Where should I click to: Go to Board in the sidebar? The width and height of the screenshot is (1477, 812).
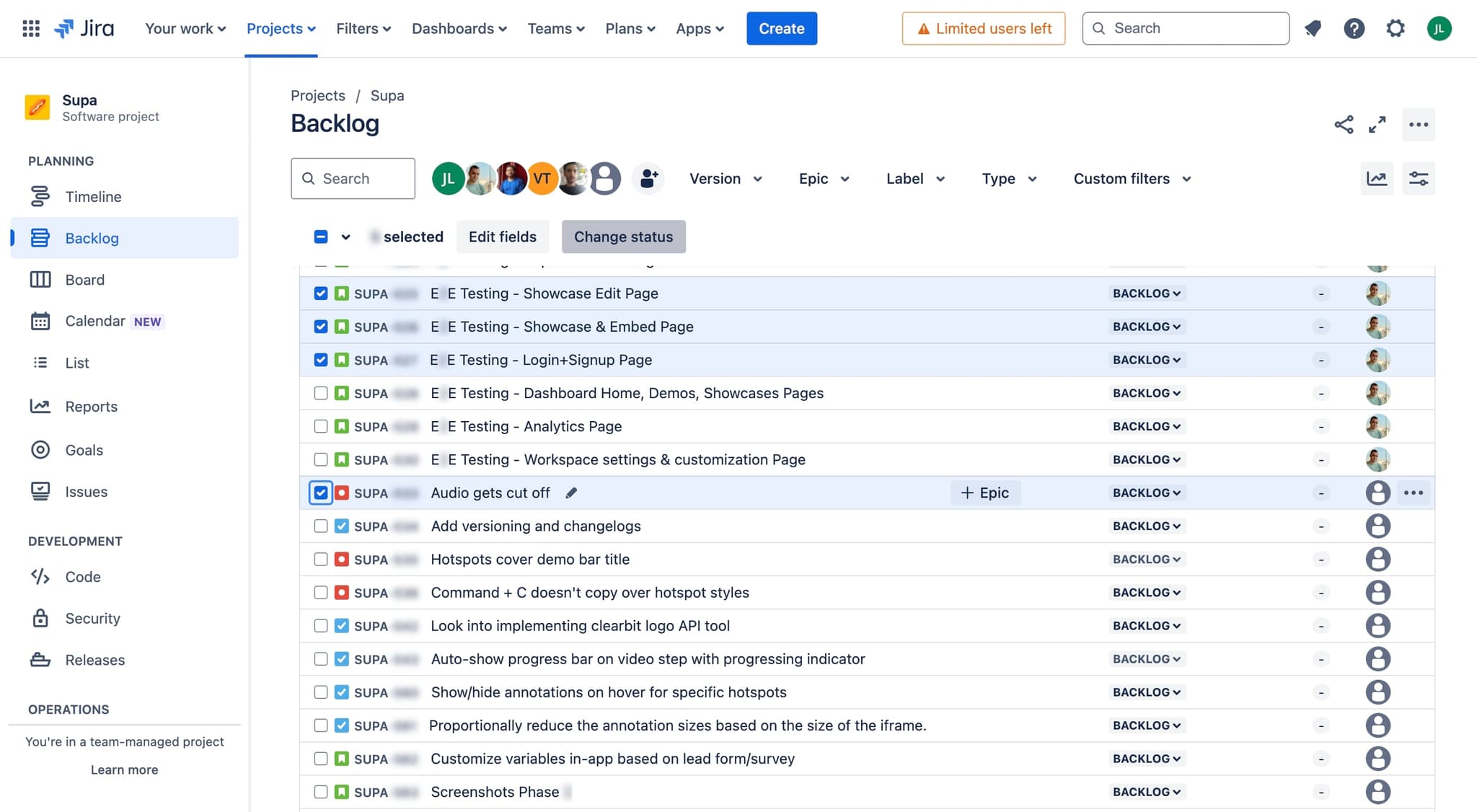(84, 279)
